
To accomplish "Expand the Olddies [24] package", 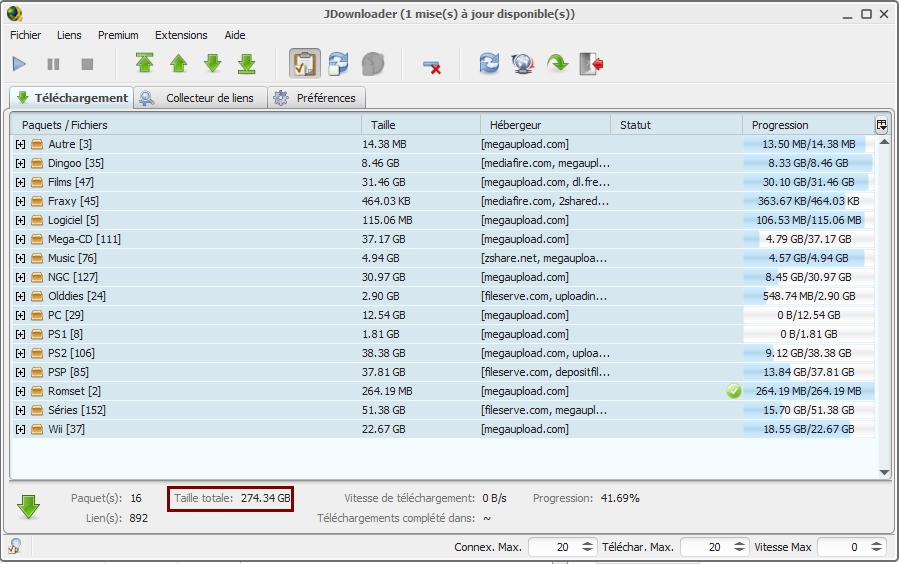I will point(21,296).
